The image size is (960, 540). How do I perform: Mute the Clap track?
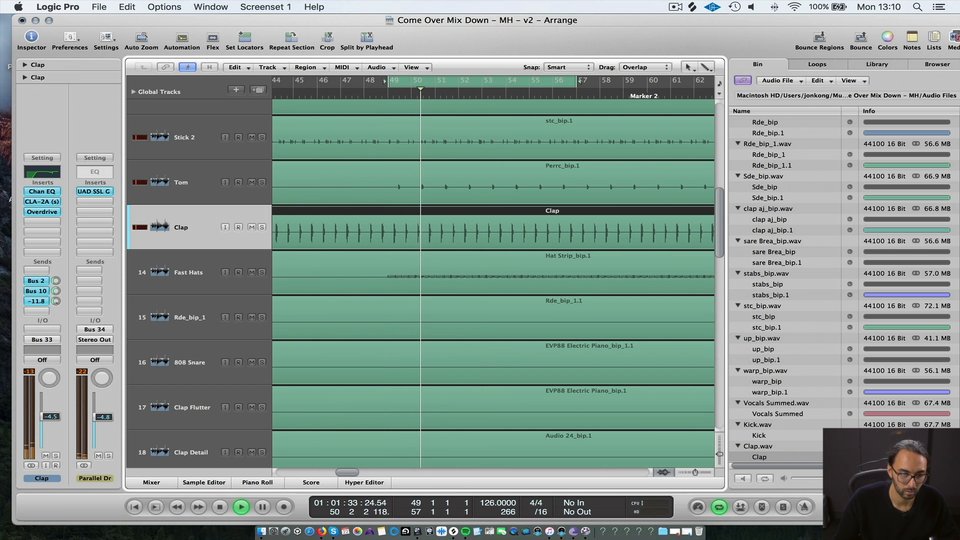[x=251, y=227]
